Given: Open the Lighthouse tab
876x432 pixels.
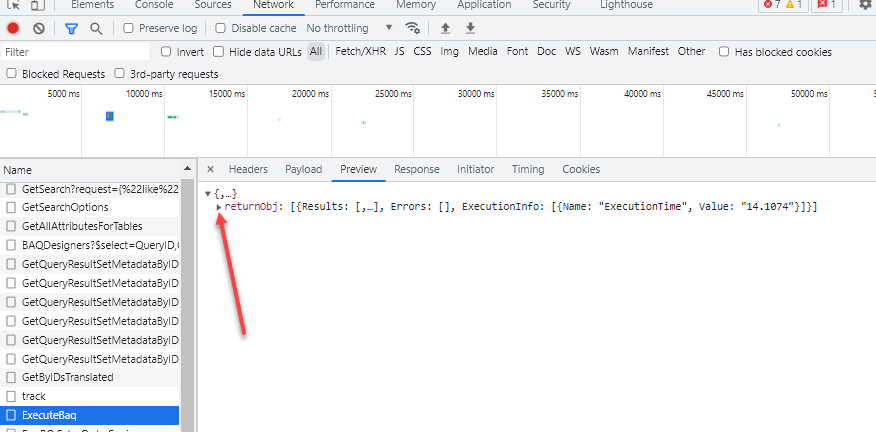Looking at the screenshot, I should coord(626,5).
